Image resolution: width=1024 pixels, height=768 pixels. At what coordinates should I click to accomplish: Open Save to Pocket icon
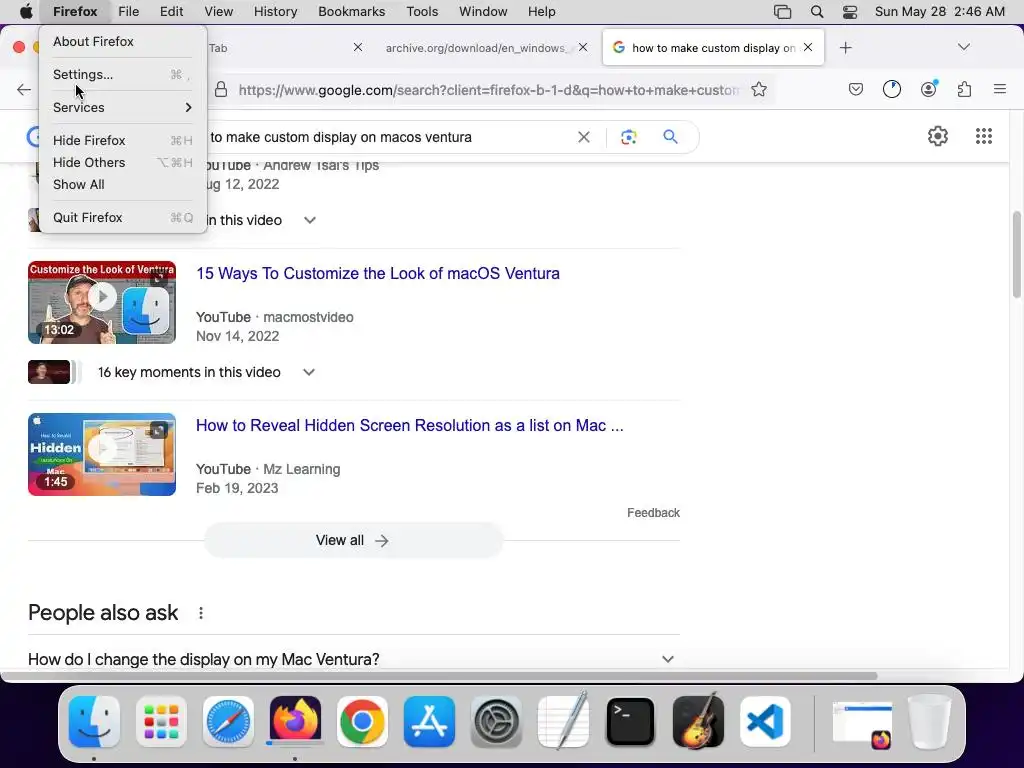(856, 89)
